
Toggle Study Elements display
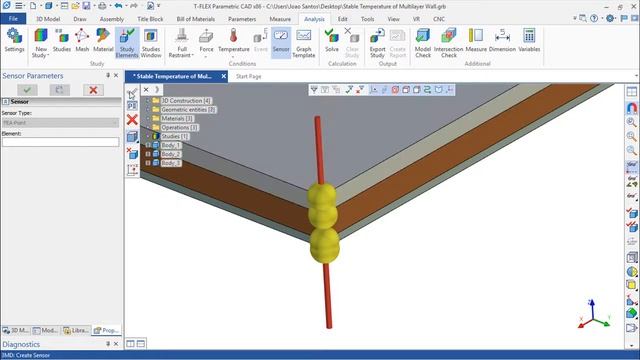click(127, 42)
